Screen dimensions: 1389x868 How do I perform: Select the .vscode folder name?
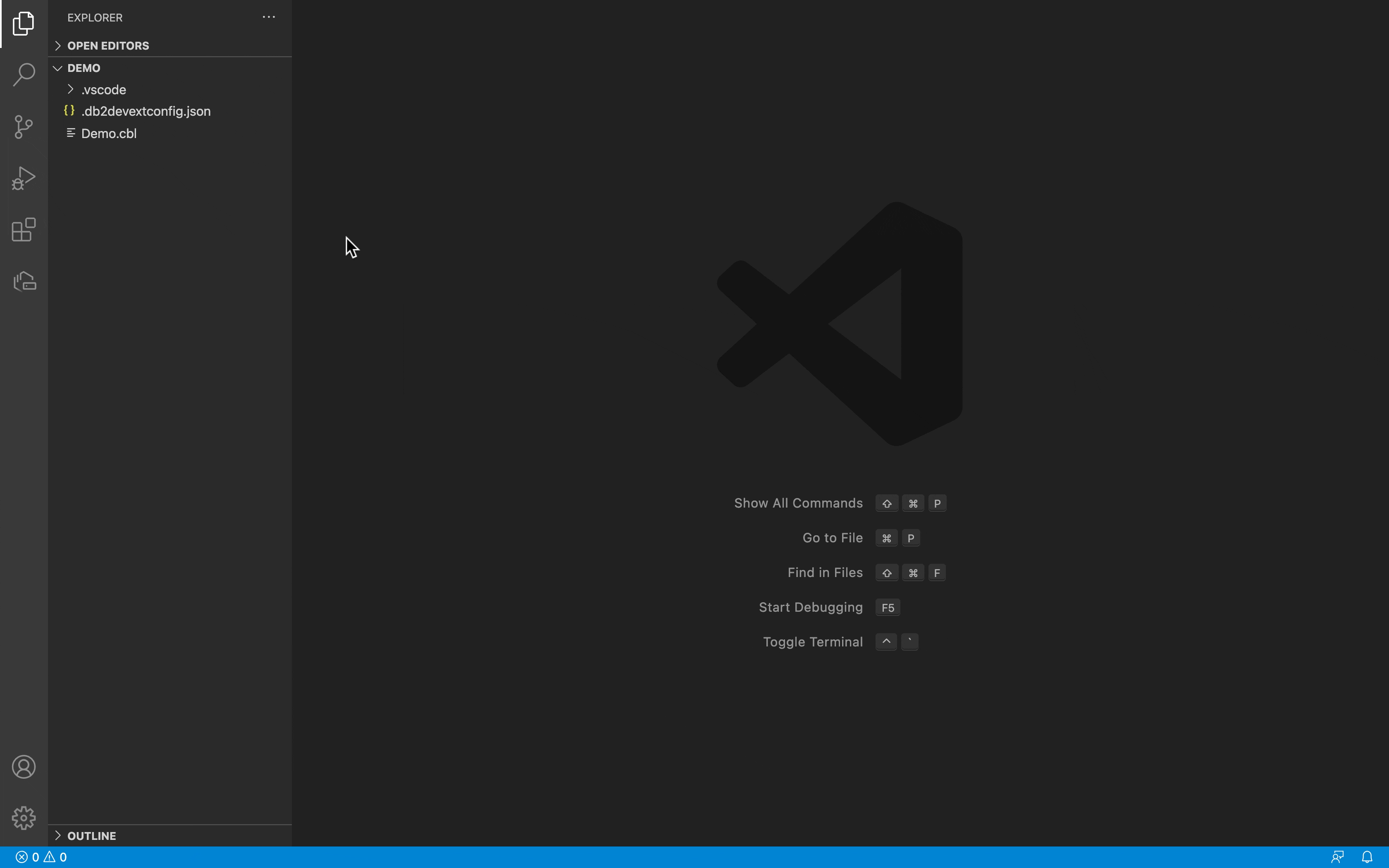103,90
